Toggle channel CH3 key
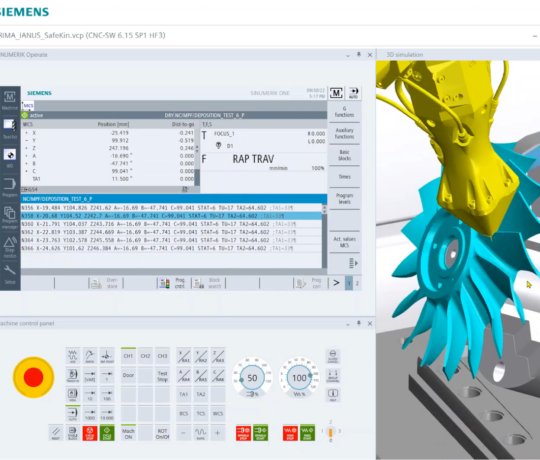The width and height of the screenshot is (540, 460). (x=163, y=356)
